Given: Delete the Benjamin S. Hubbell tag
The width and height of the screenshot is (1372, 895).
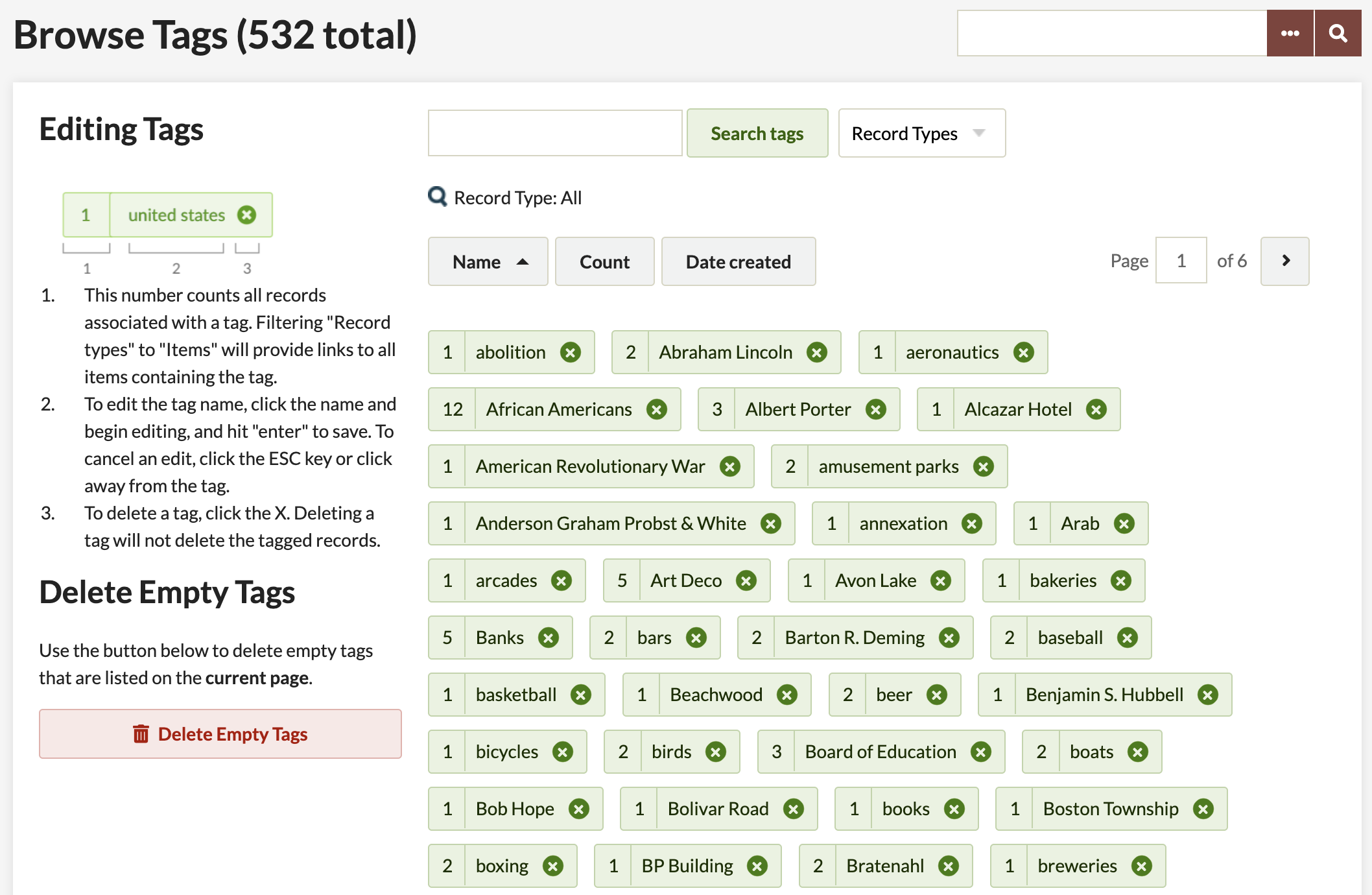Looking at the screenshot, I should coord(1208,695).
